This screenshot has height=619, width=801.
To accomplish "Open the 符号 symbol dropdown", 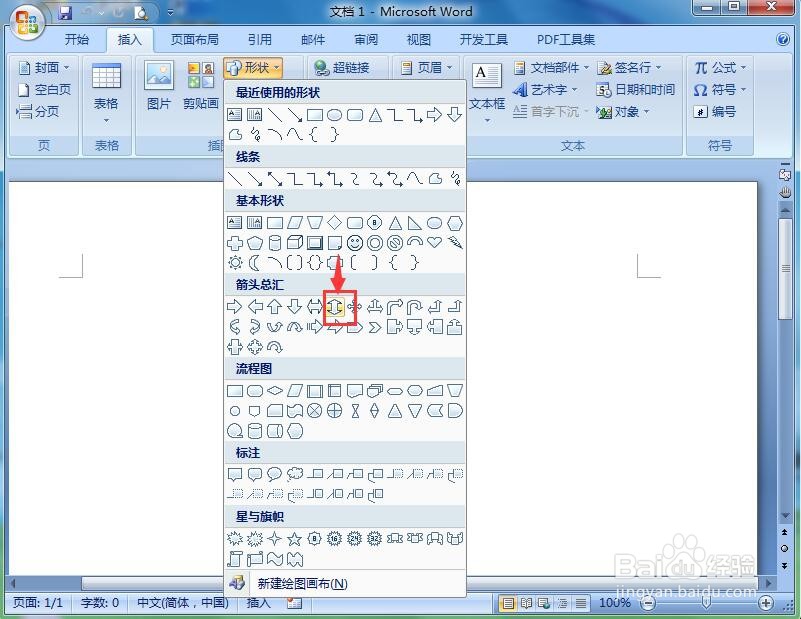I will tap(720, 90).
